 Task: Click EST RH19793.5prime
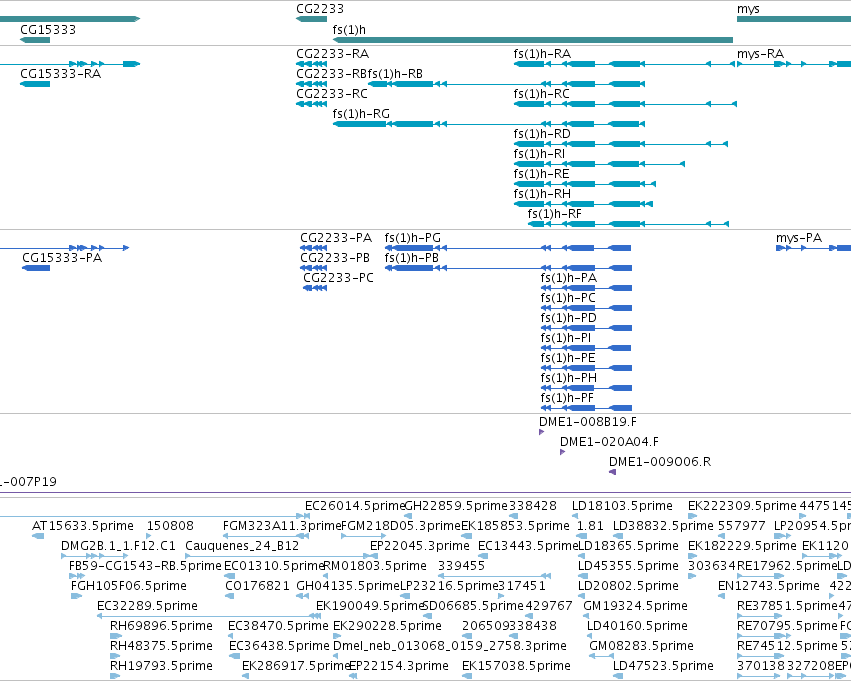(161, 666)
